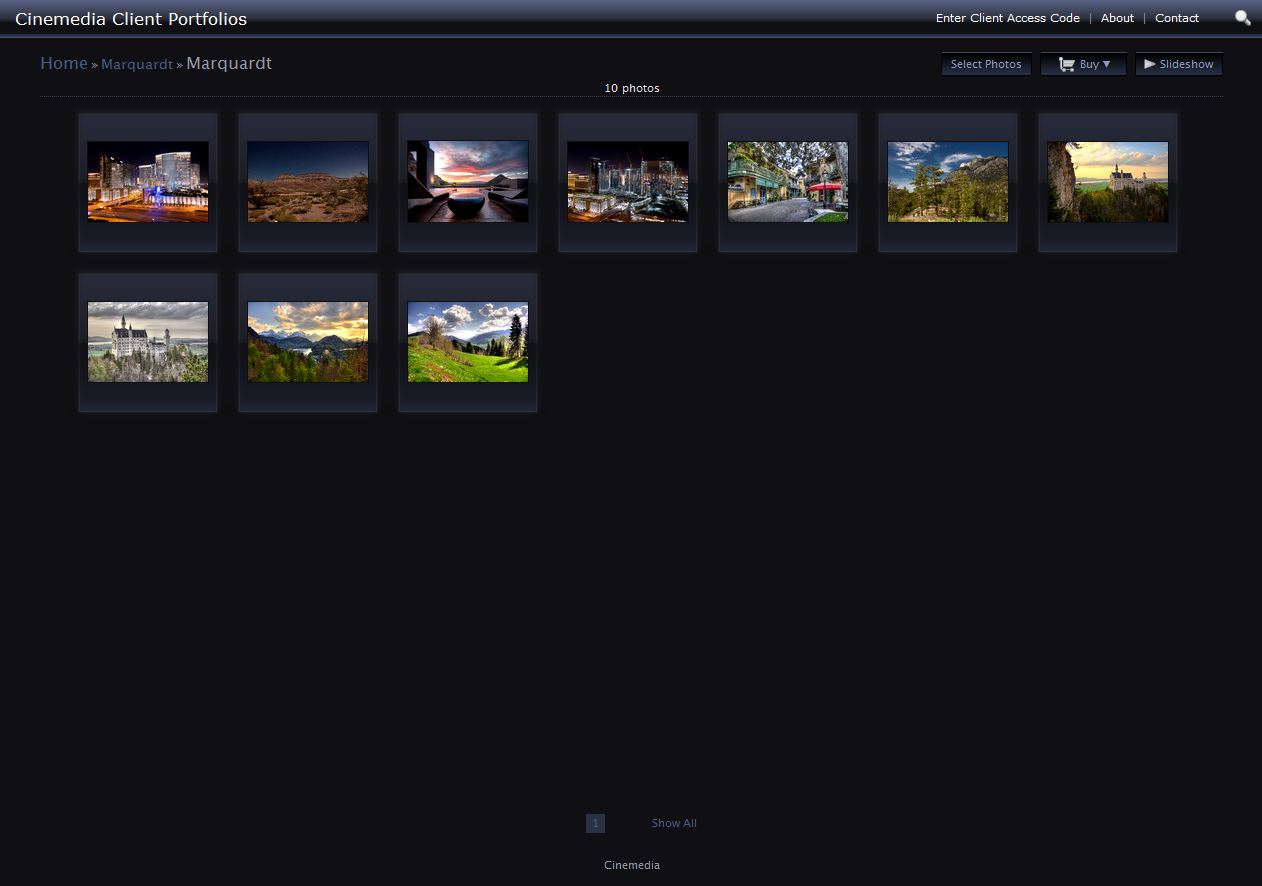Open the Cinemedia footer link

tap(632, 865)
